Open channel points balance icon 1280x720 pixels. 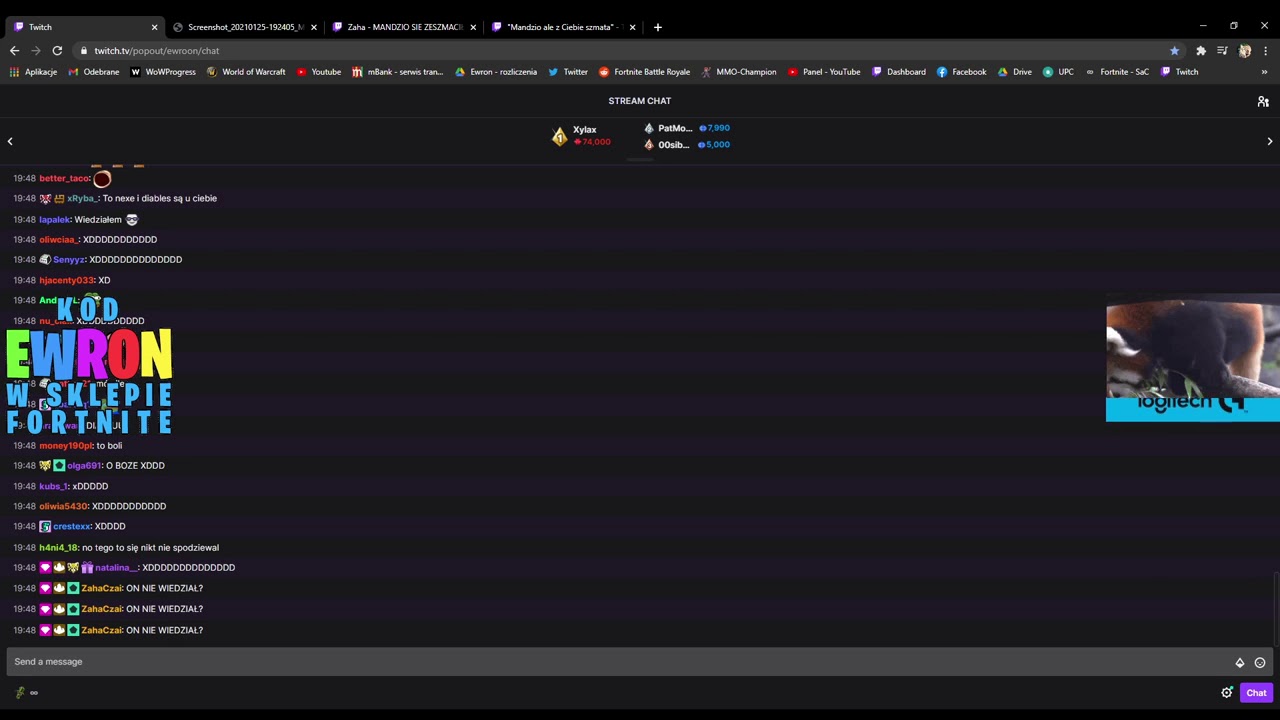tap(20, 692)
